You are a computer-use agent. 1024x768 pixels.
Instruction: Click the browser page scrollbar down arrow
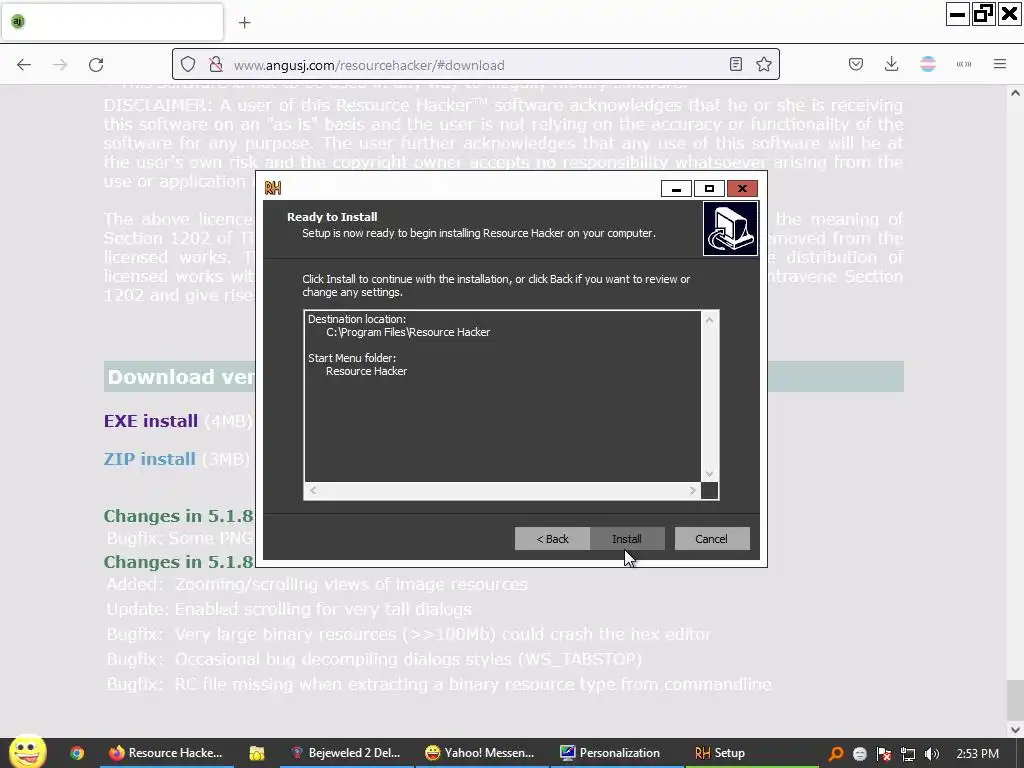click(1015, 729)
